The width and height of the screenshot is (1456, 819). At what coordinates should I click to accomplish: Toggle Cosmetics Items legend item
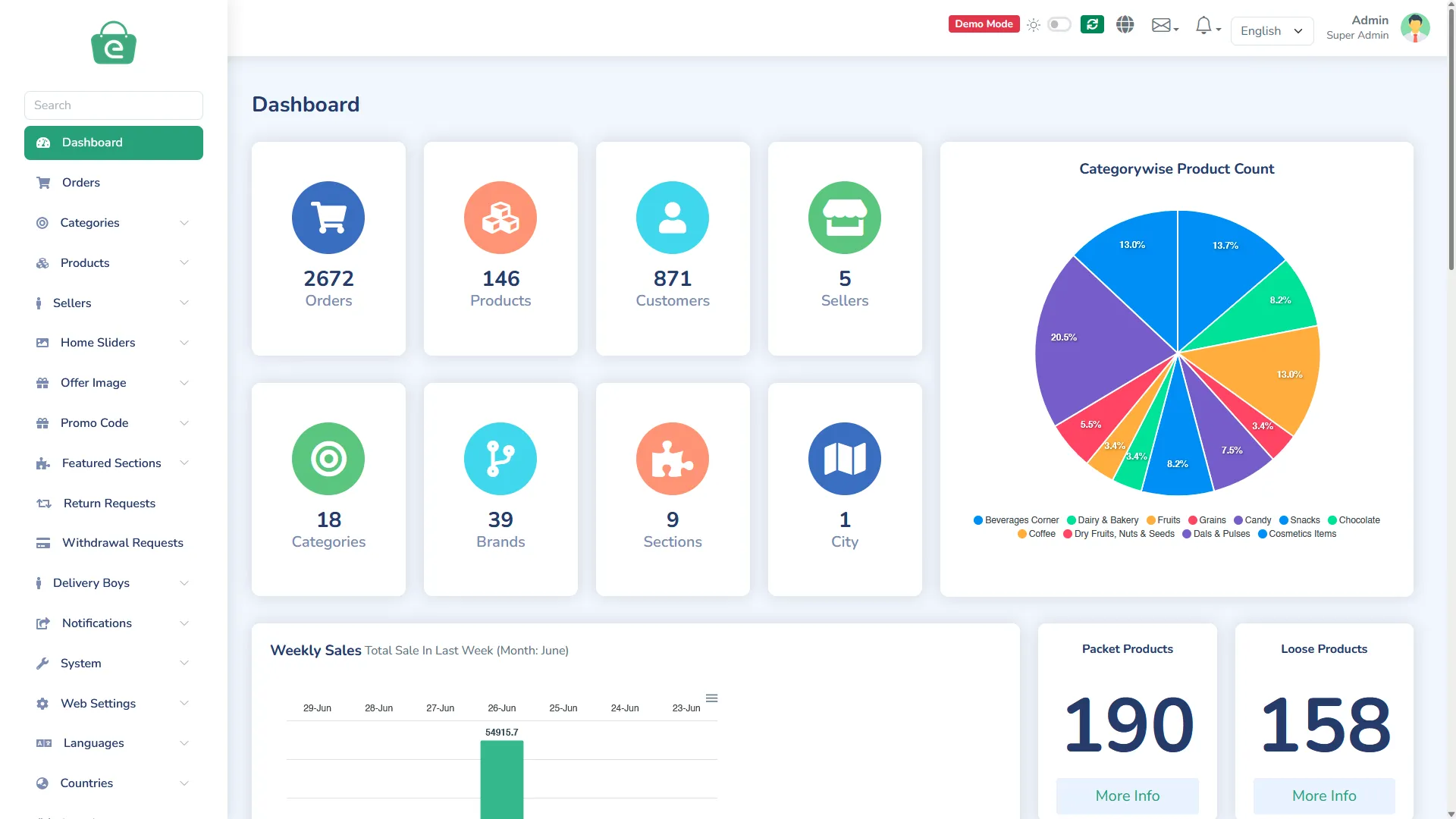pyautogui.click(x=1297, y=534)
